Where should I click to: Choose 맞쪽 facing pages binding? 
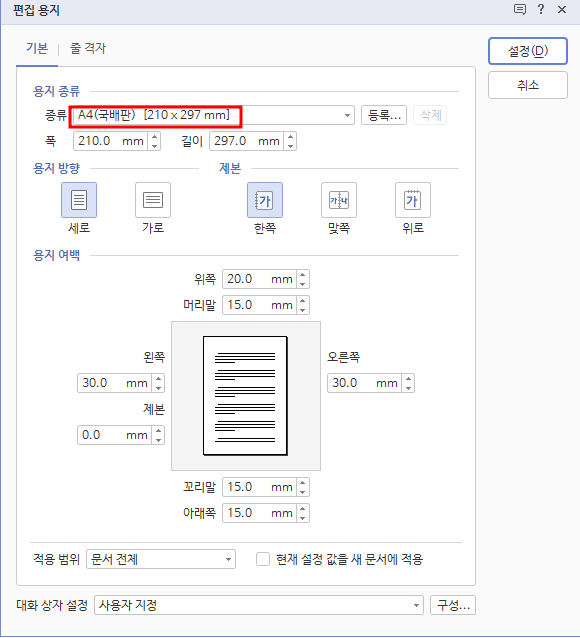339,200
